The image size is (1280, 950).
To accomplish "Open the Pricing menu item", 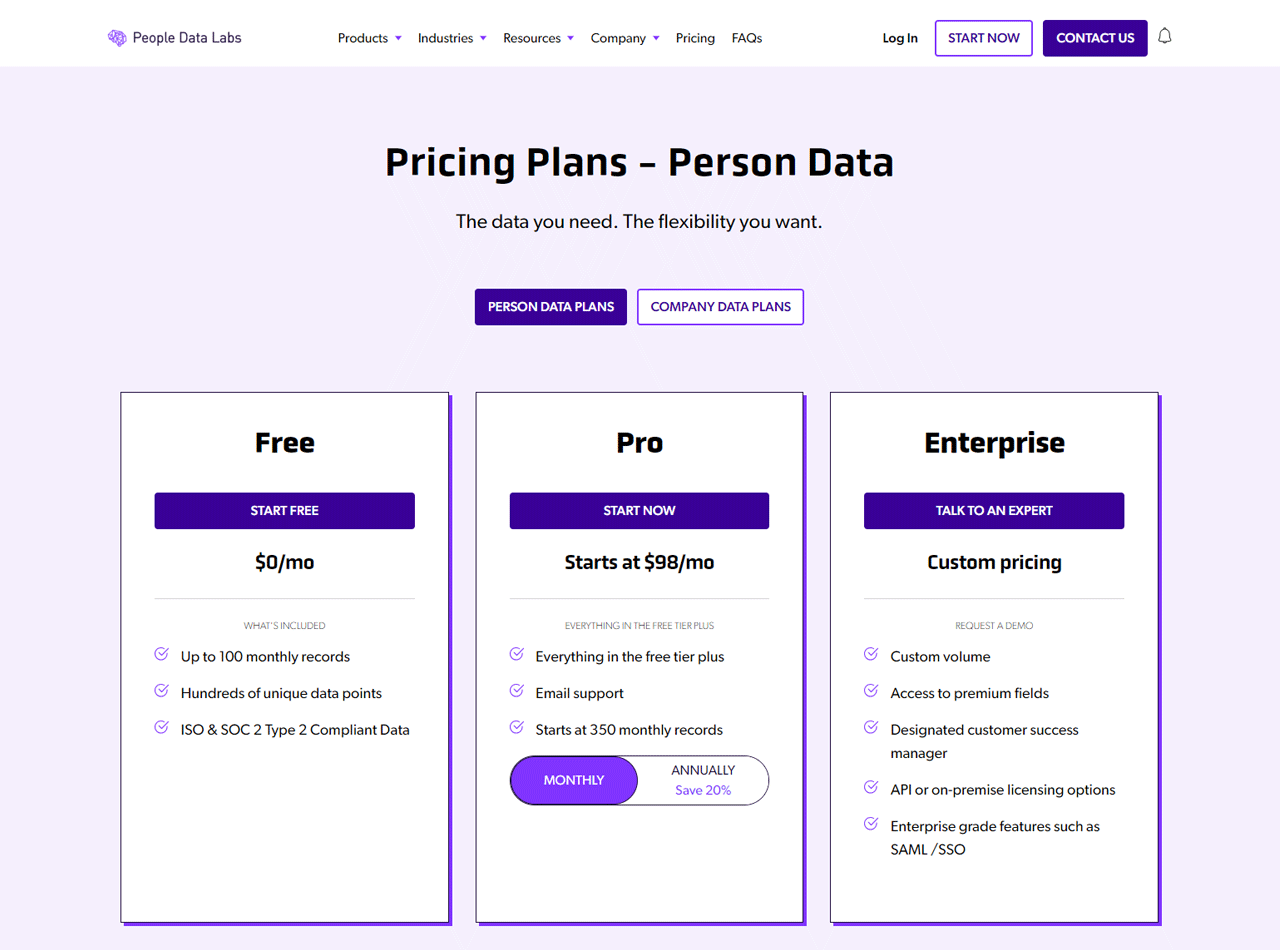I will 695,38.
